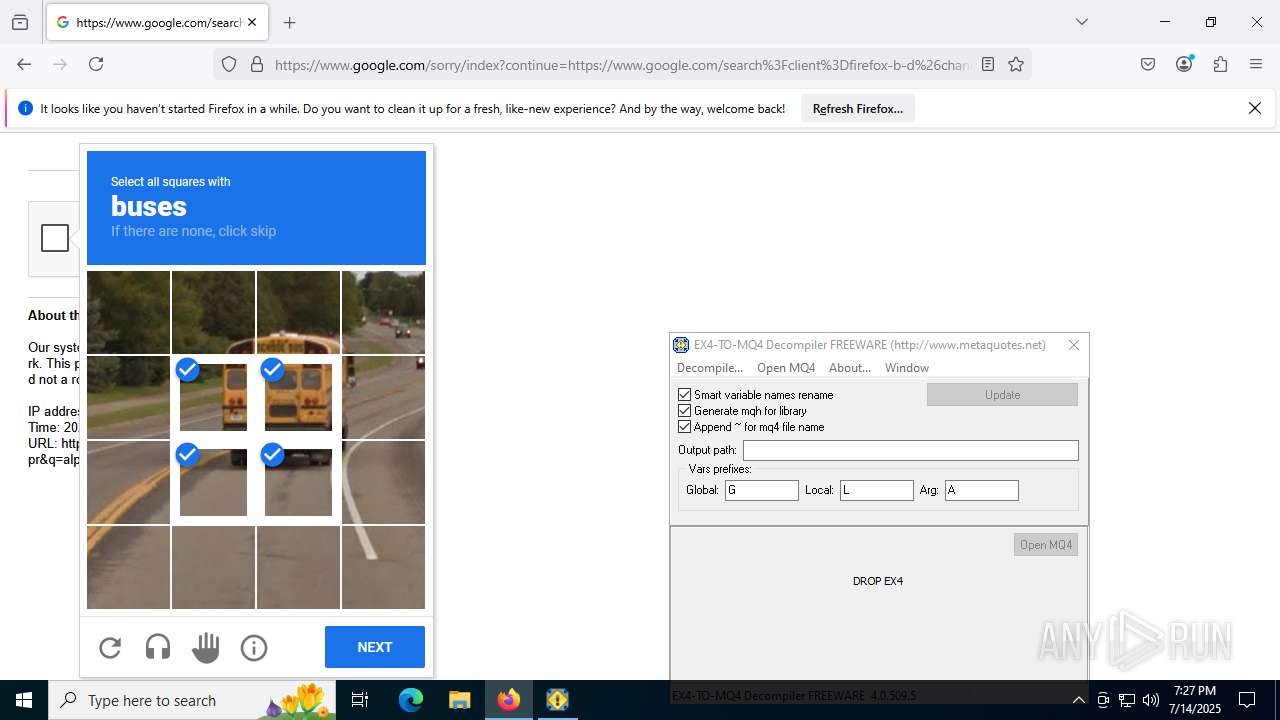The image size is (1280, 720).
Task: Switch to the Google sorry page tab
Action: tap(157, 22)
